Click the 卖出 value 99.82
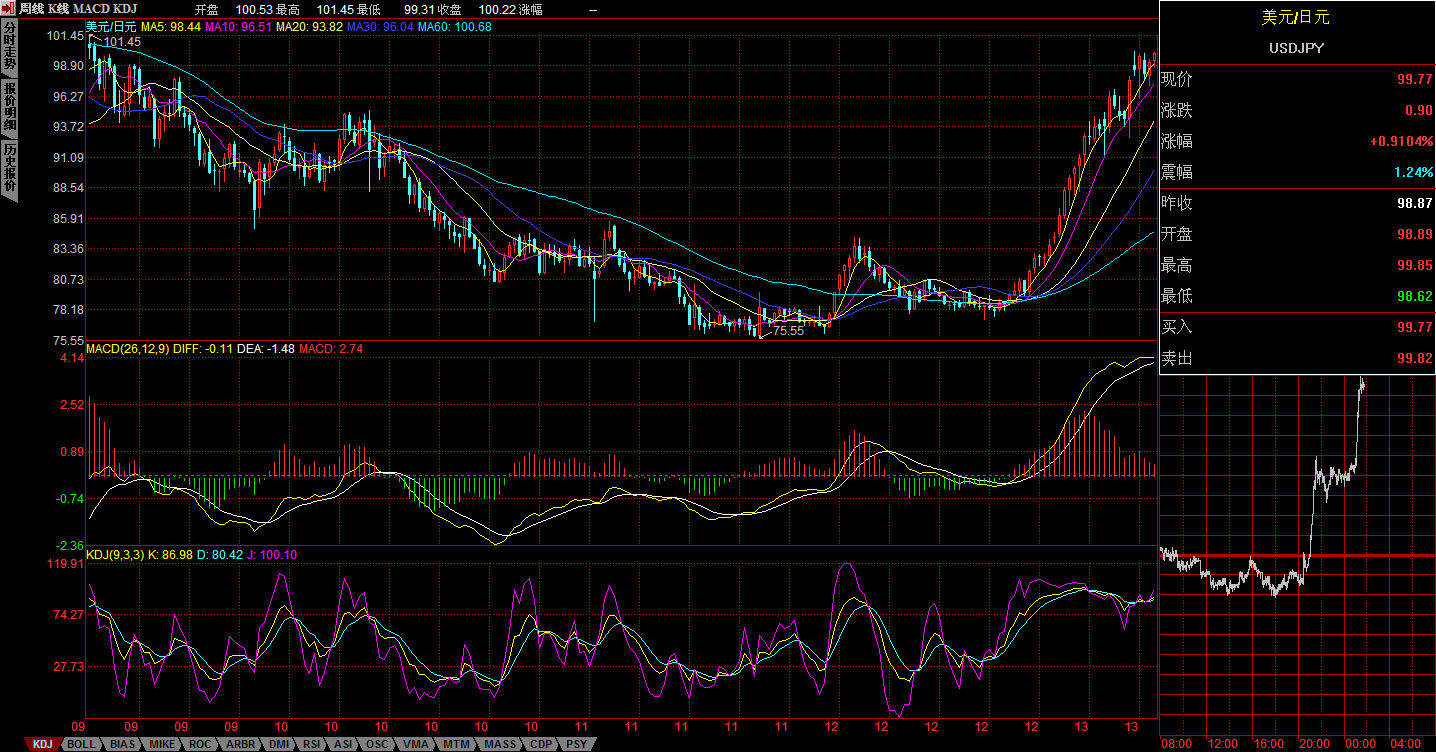Image resolution: width=1436 pixels, height=752 pixels. tap(1415, 358)
